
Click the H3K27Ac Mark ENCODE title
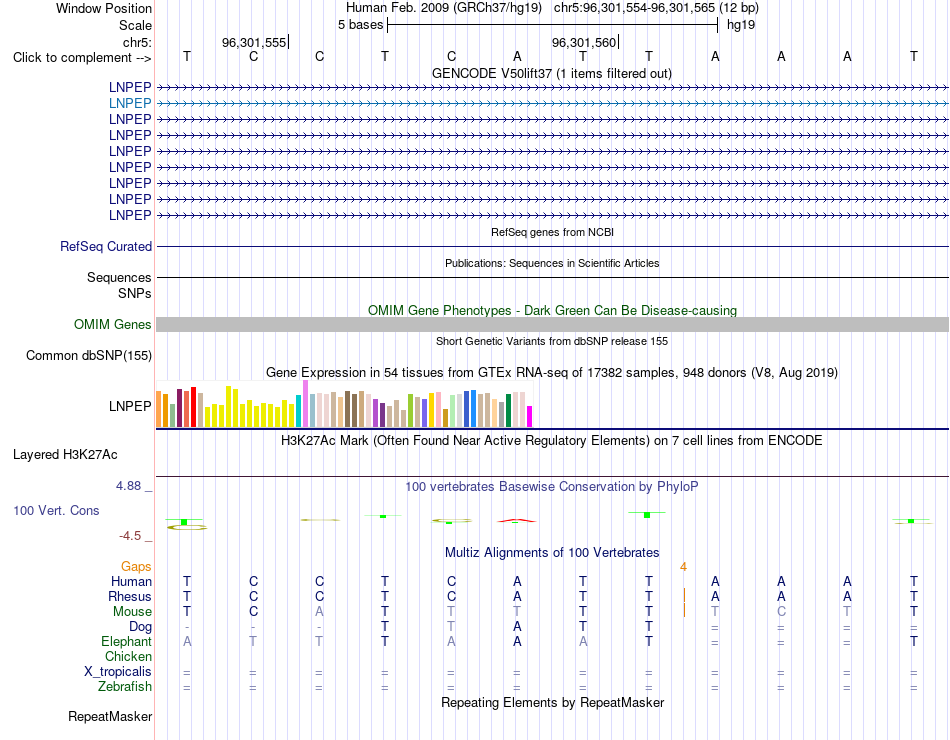(x=552, y=440)
